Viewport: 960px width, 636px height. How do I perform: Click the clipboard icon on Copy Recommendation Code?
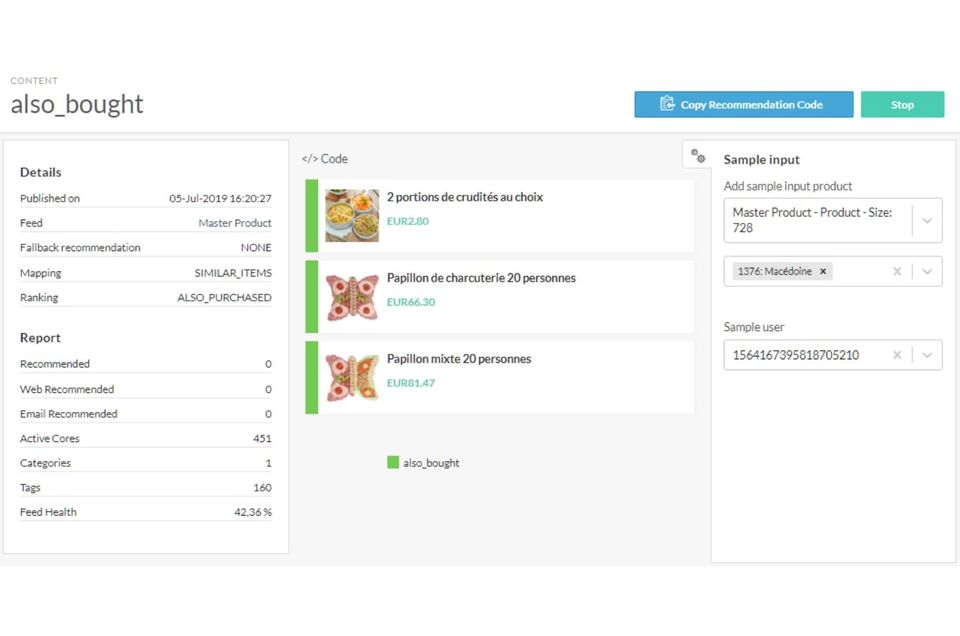click(x=667, y=104)
